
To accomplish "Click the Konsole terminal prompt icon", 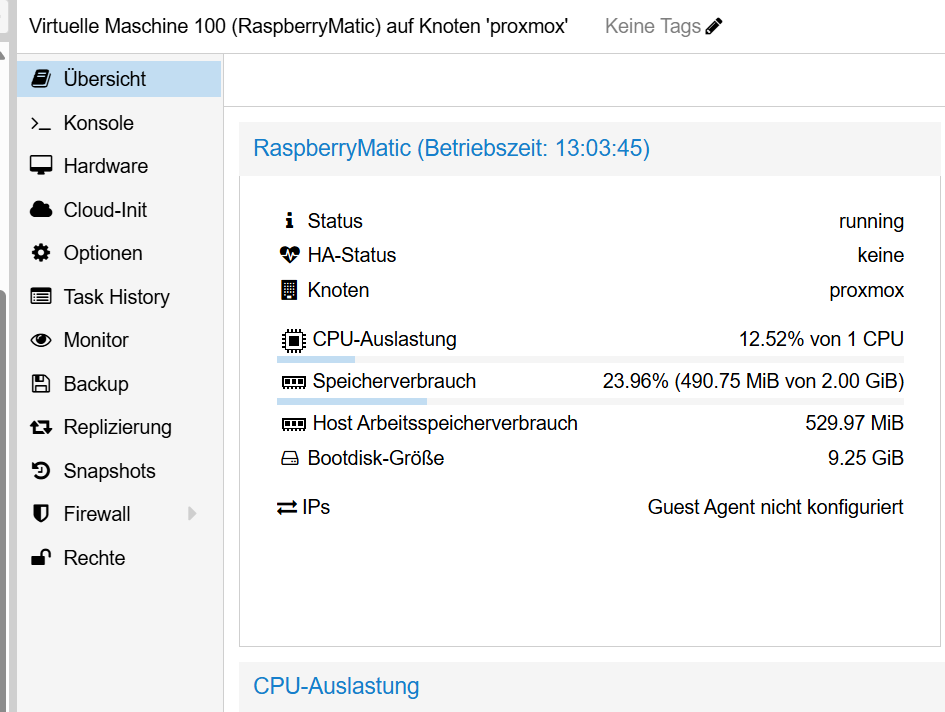I will pyautogui.click(x=41, y=123).
